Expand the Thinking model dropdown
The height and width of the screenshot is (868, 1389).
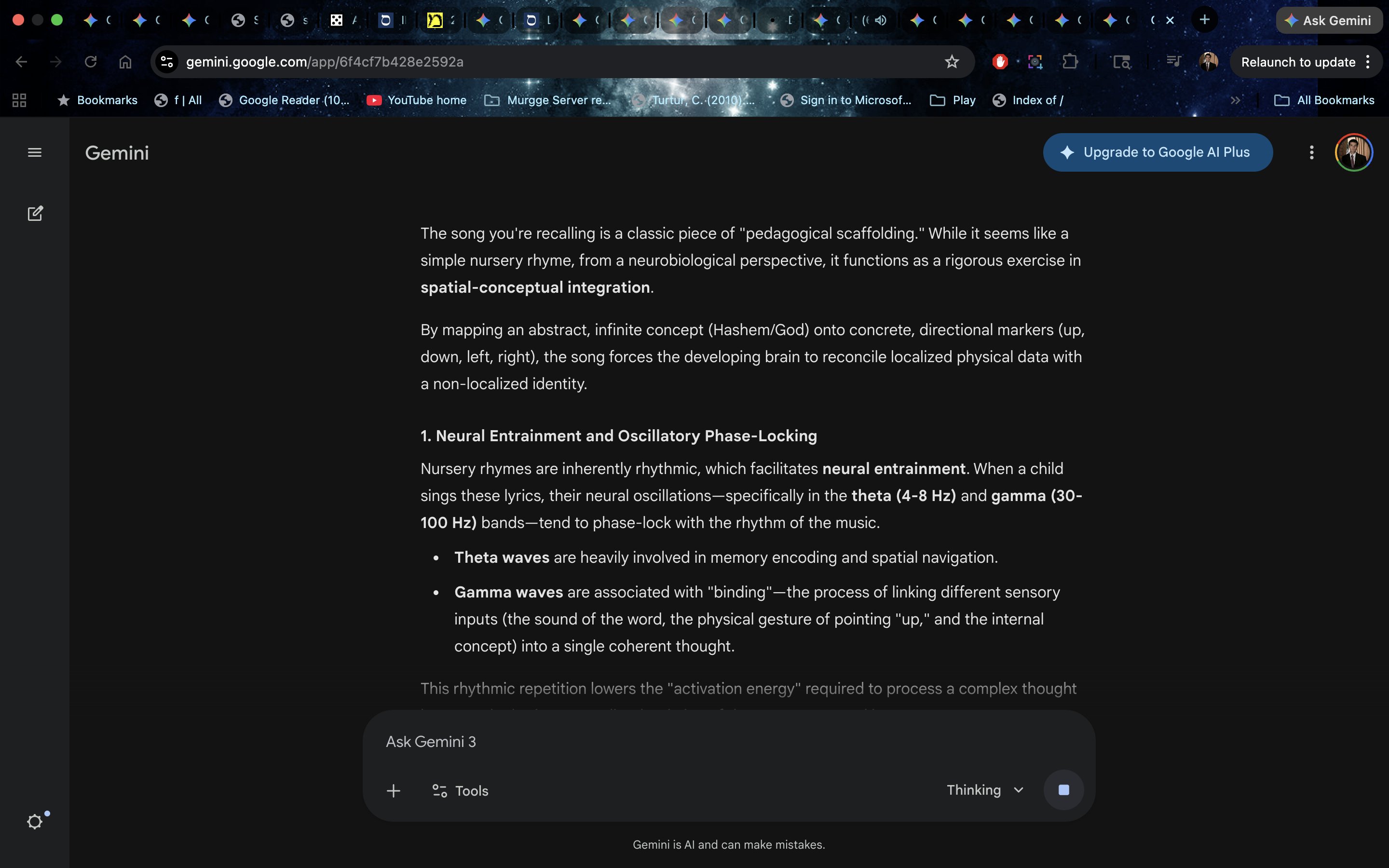click(984, 790)
